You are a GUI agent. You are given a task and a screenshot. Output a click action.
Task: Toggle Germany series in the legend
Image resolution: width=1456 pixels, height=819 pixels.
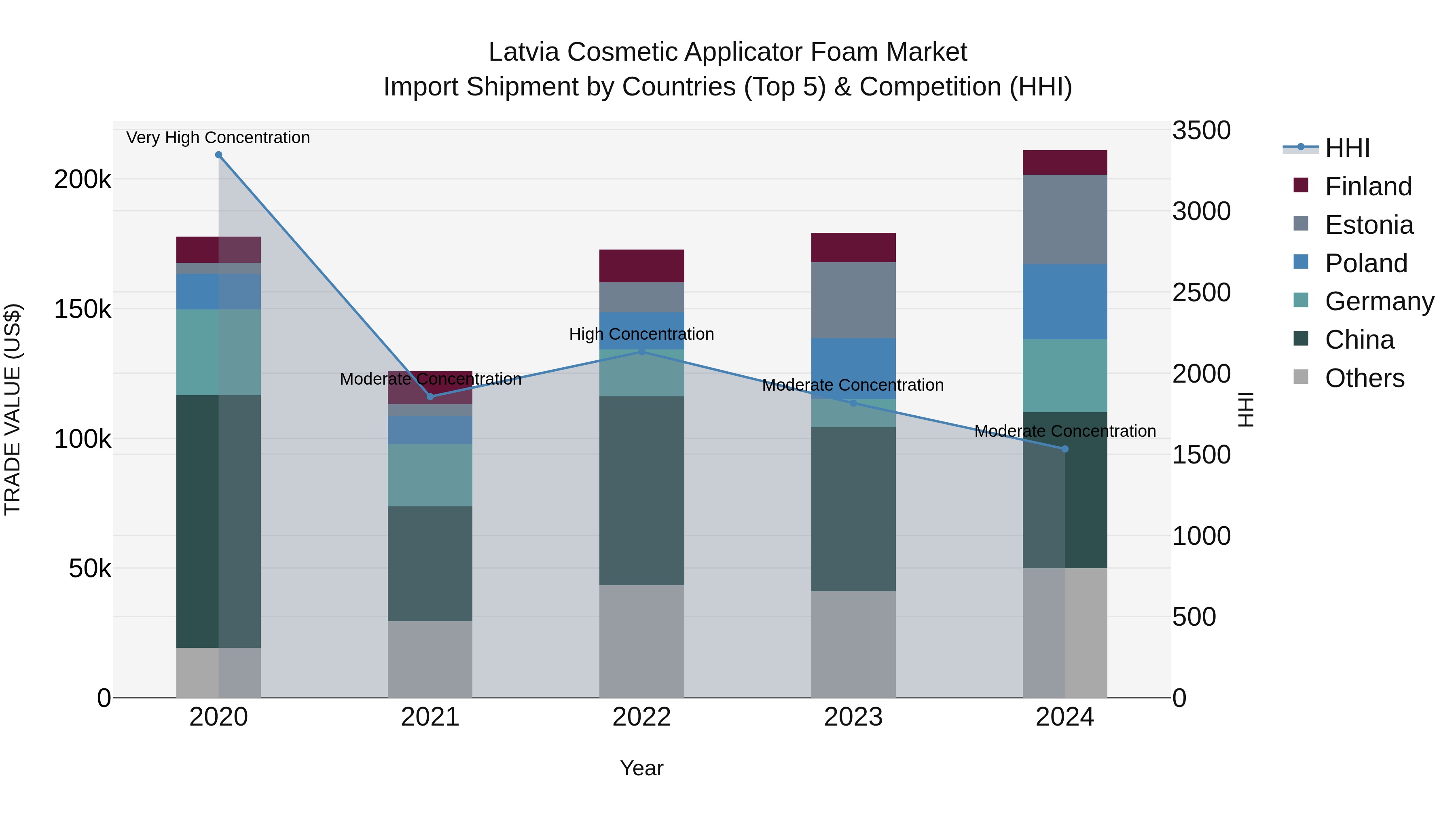pos(1364,301)
